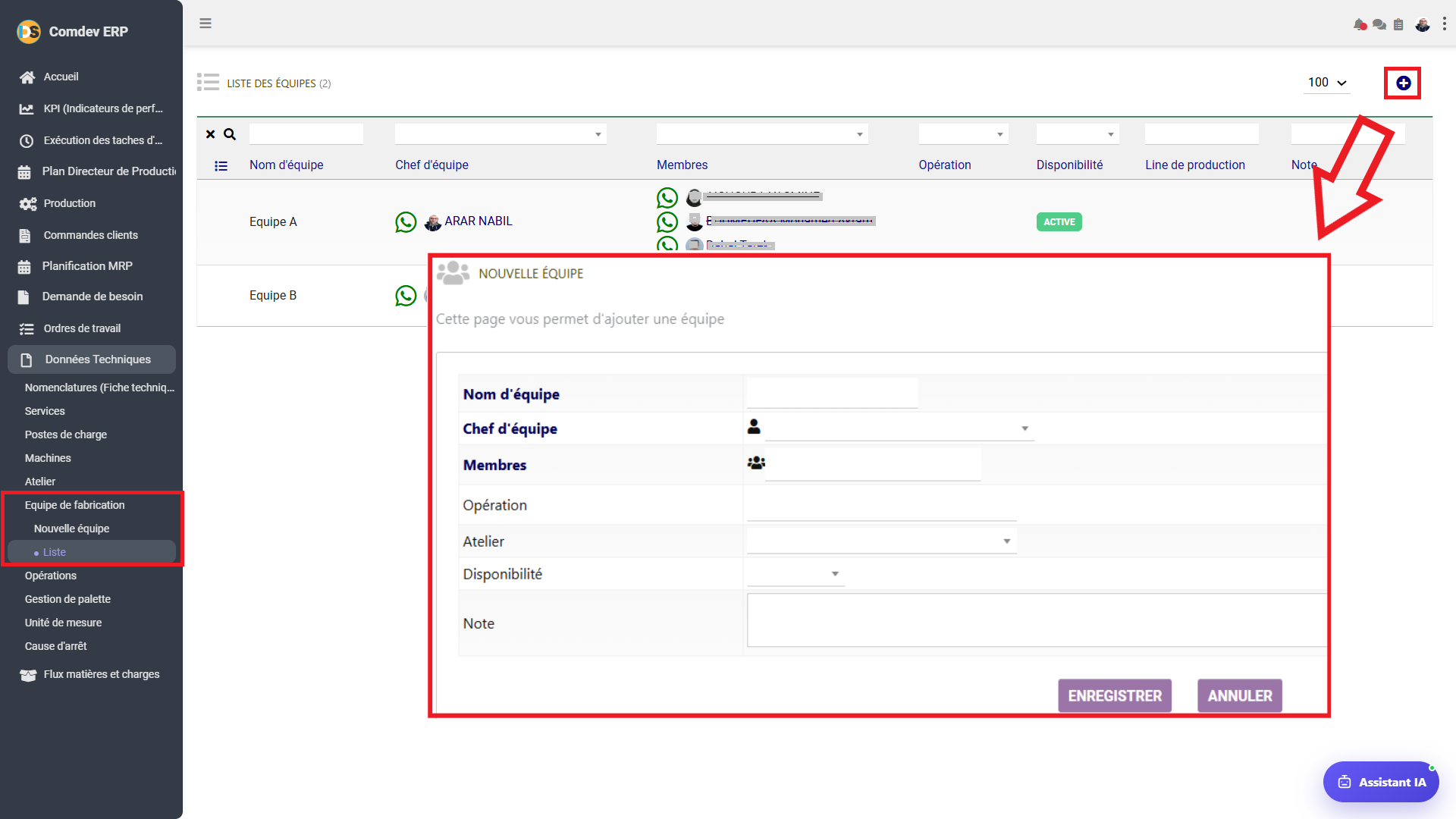Image resolution: width=1456 pixels, height=819 pixels.
Task: Open the vertical three-dots menu
Action: coord(1445,24)
